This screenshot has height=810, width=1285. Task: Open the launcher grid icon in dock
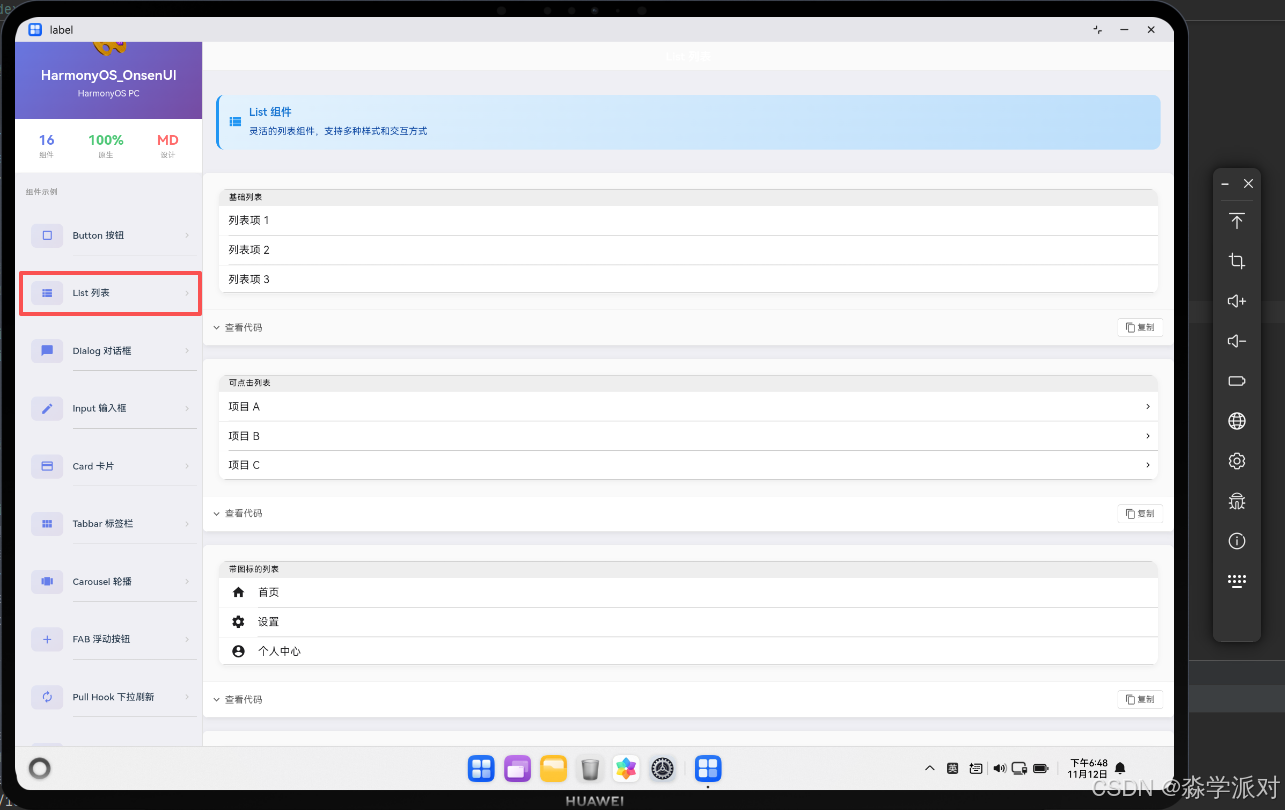coord(481,768)
